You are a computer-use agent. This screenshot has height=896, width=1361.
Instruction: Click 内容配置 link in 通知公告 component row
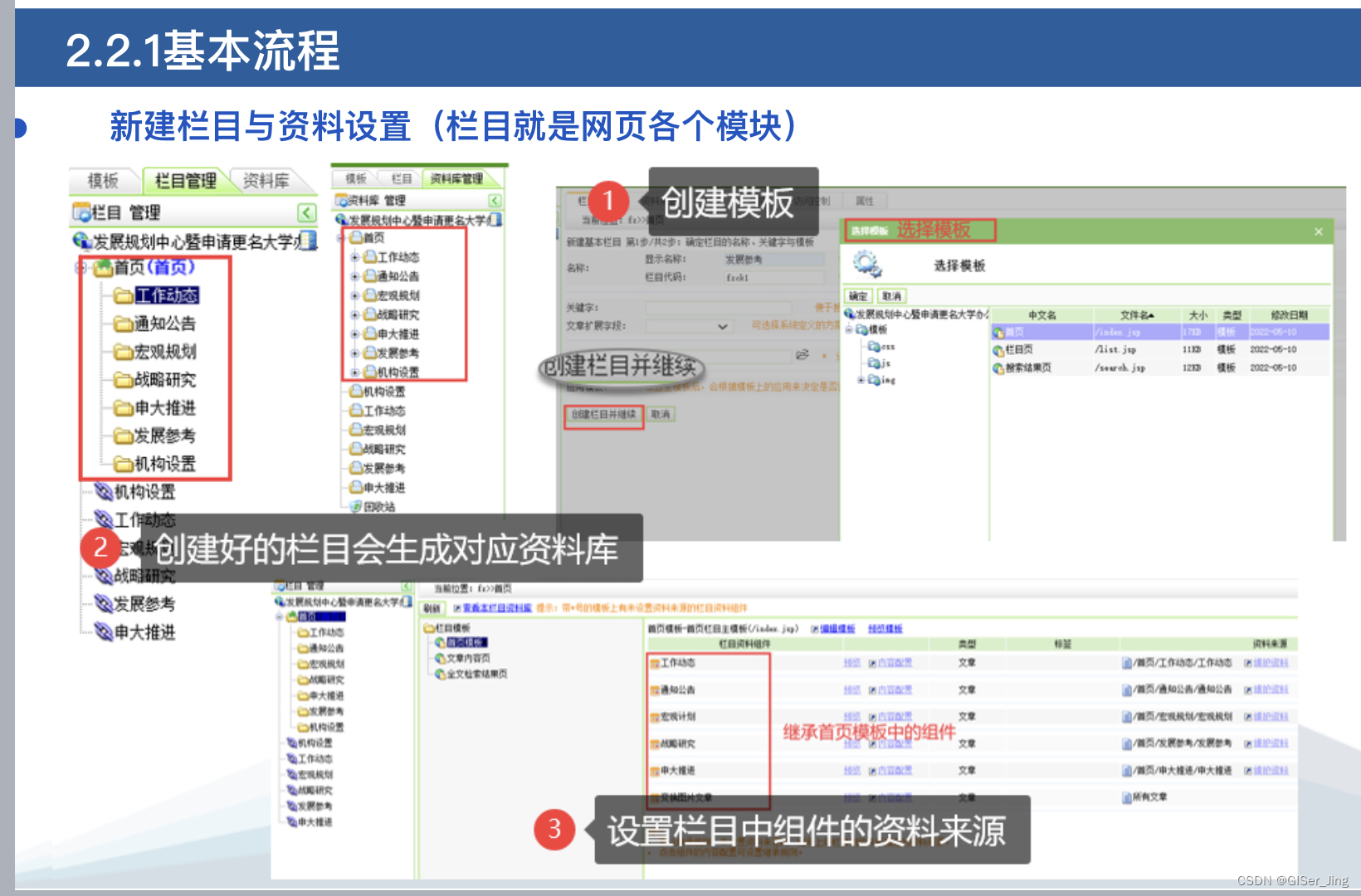coord(895,690)
